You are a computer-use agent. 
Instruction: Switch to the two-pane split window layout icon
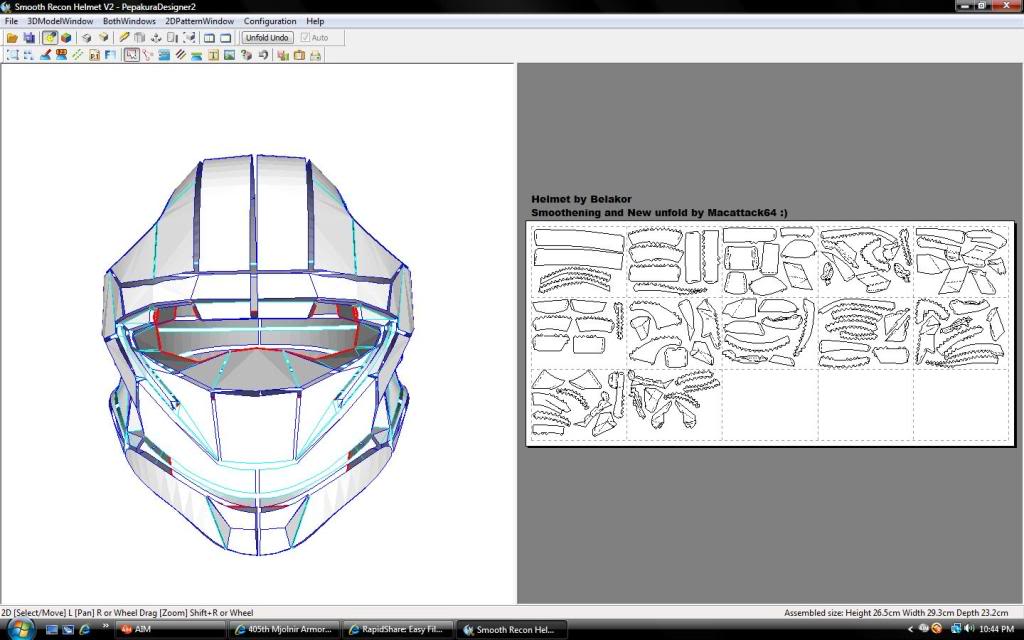209,38
